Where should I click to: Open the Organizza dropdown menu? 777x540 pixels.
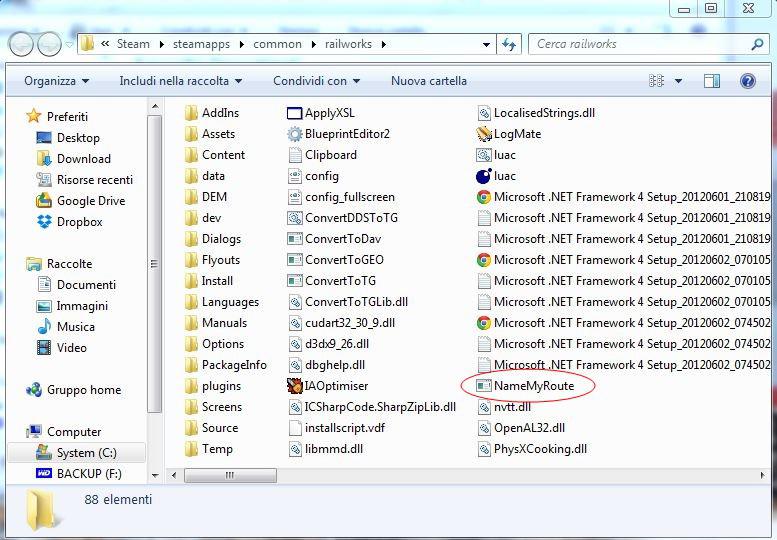coord(56,81)
